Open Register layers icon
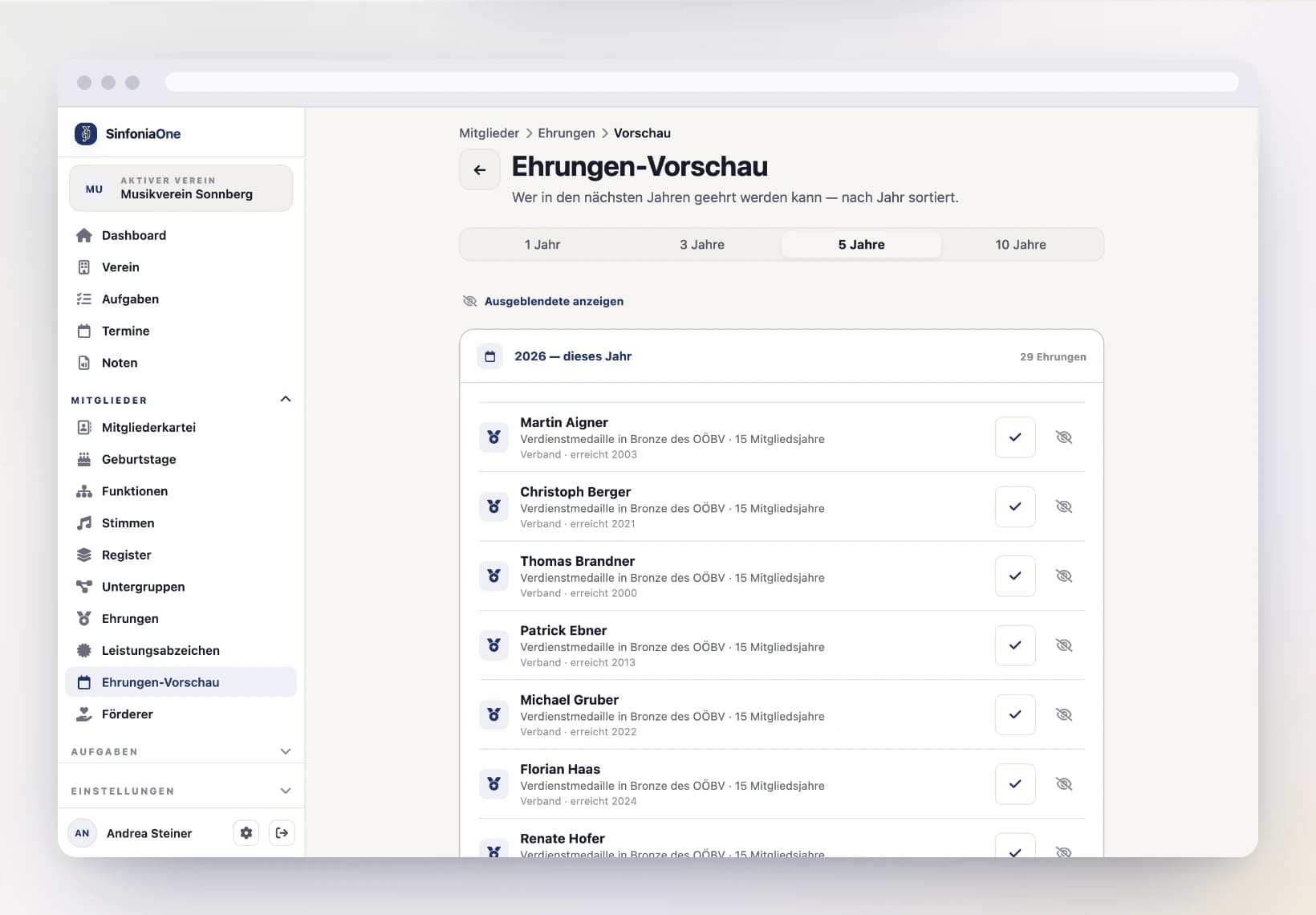 84,555
